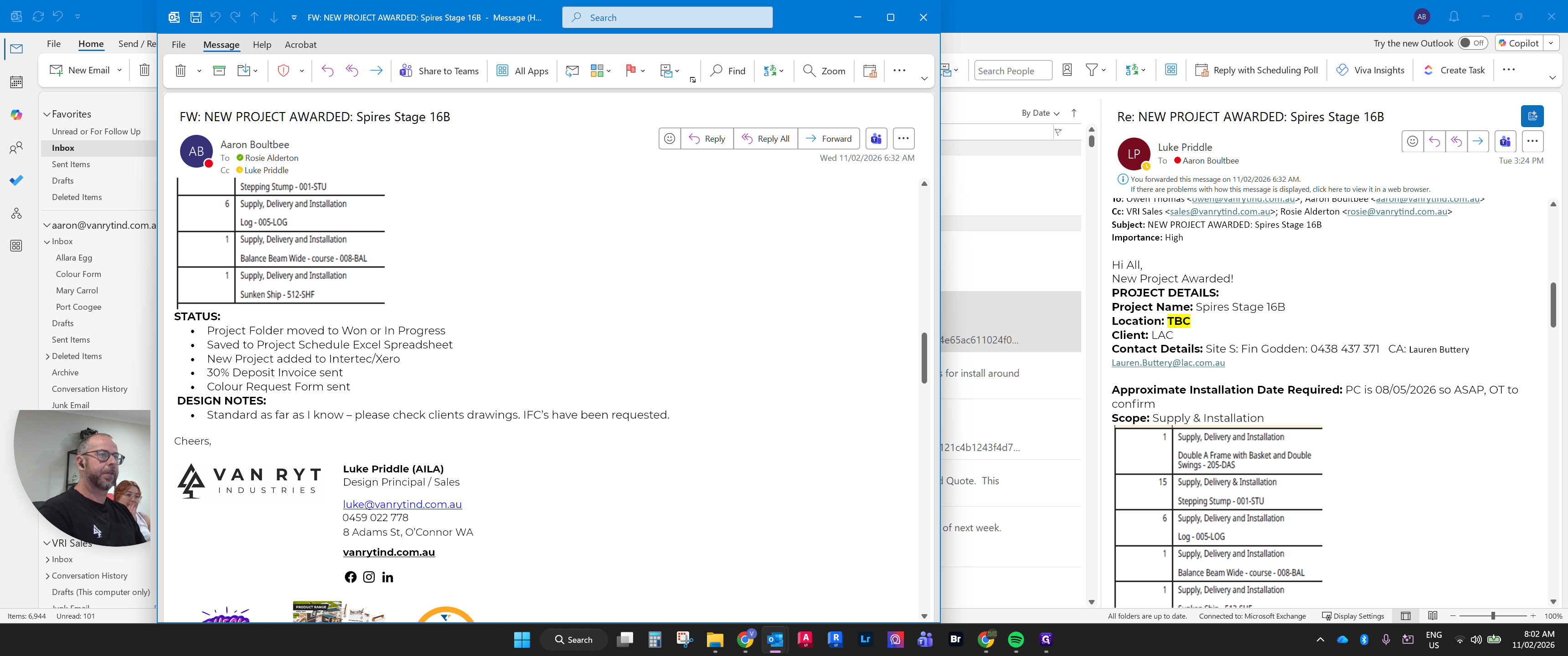
Task: Click the emoji reaction icon beside Reply
Action: pos(669,139)
